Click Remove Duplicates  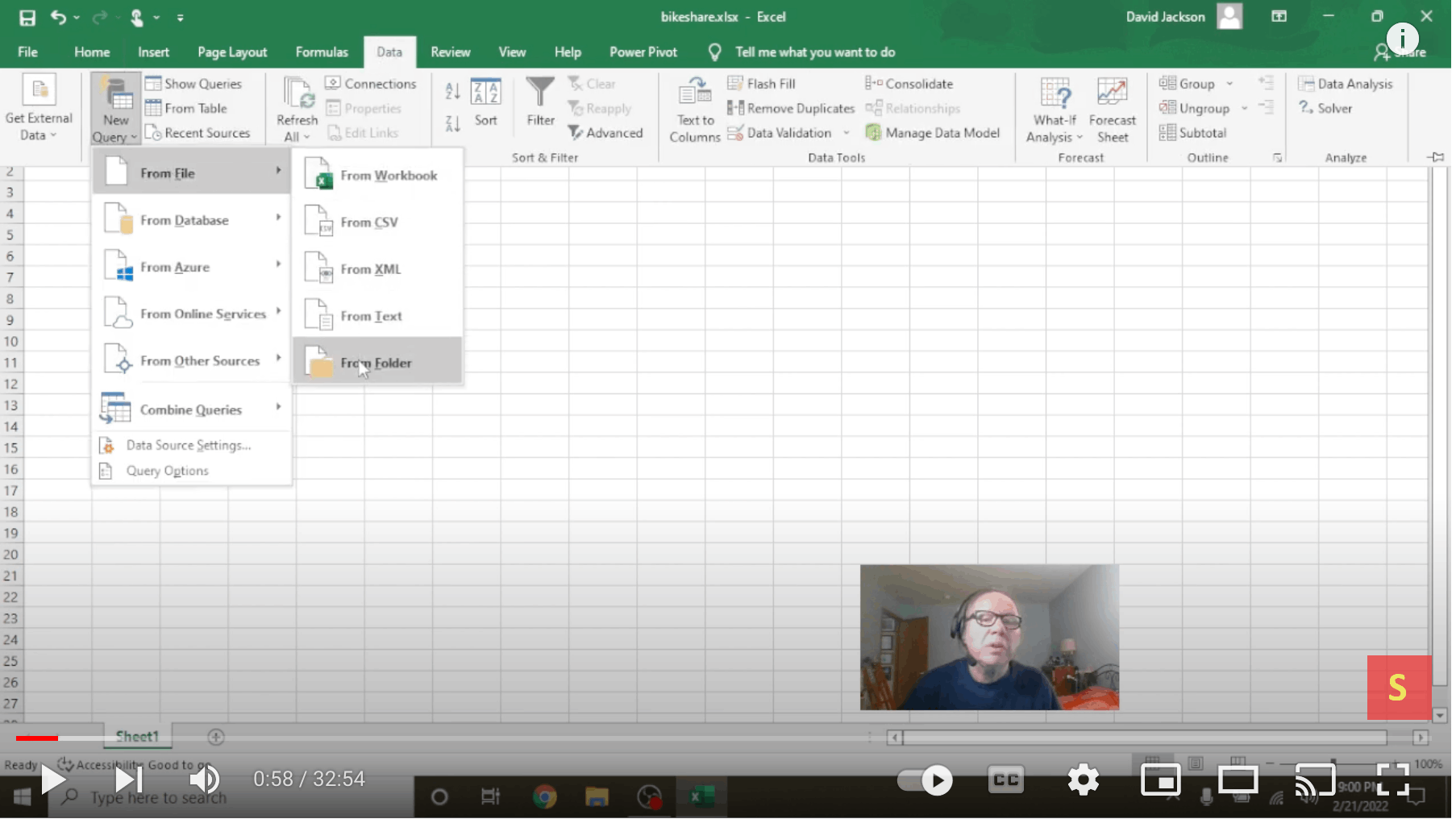coord(791,108)
